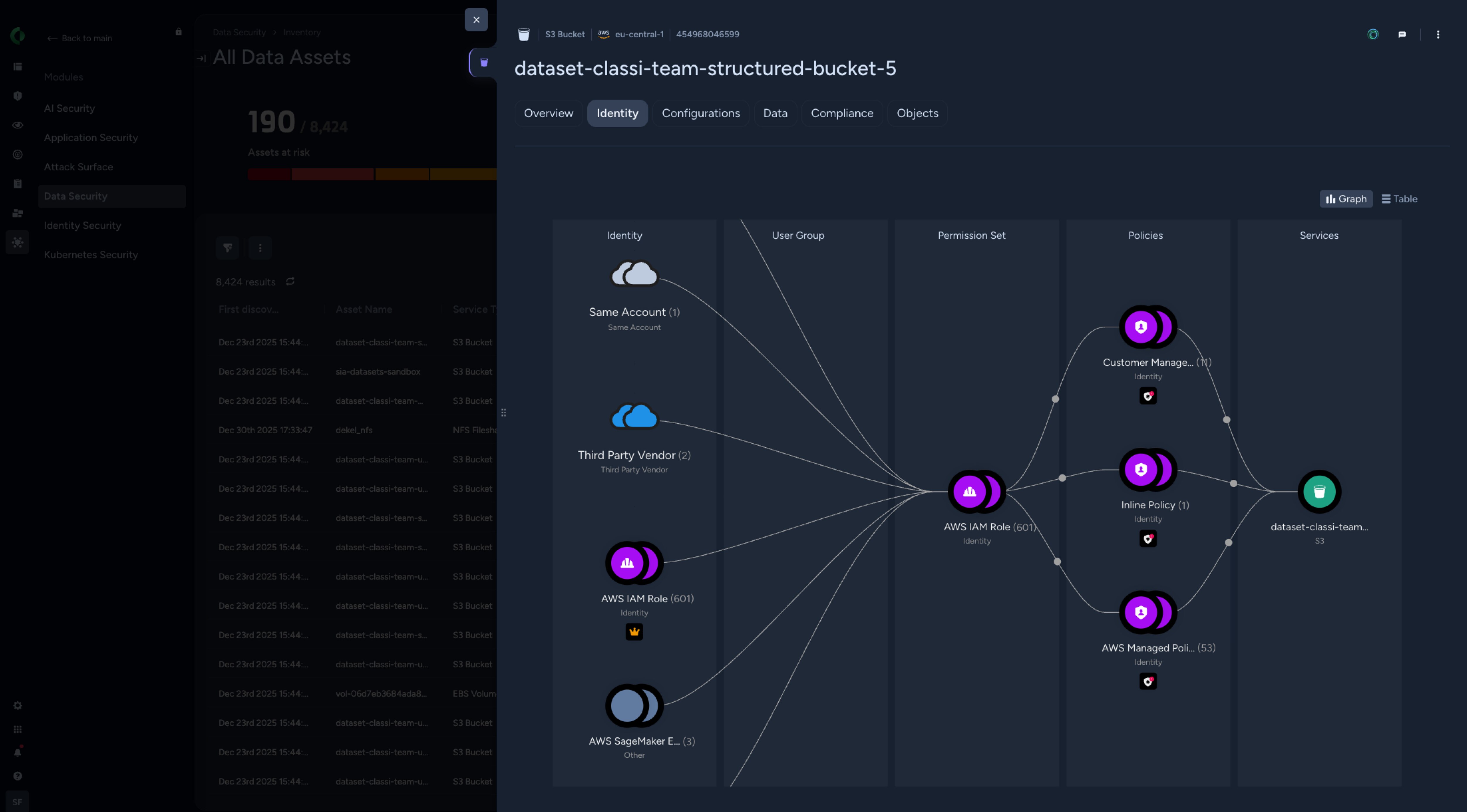Click the S3 bucket service node

(1319, 491)
